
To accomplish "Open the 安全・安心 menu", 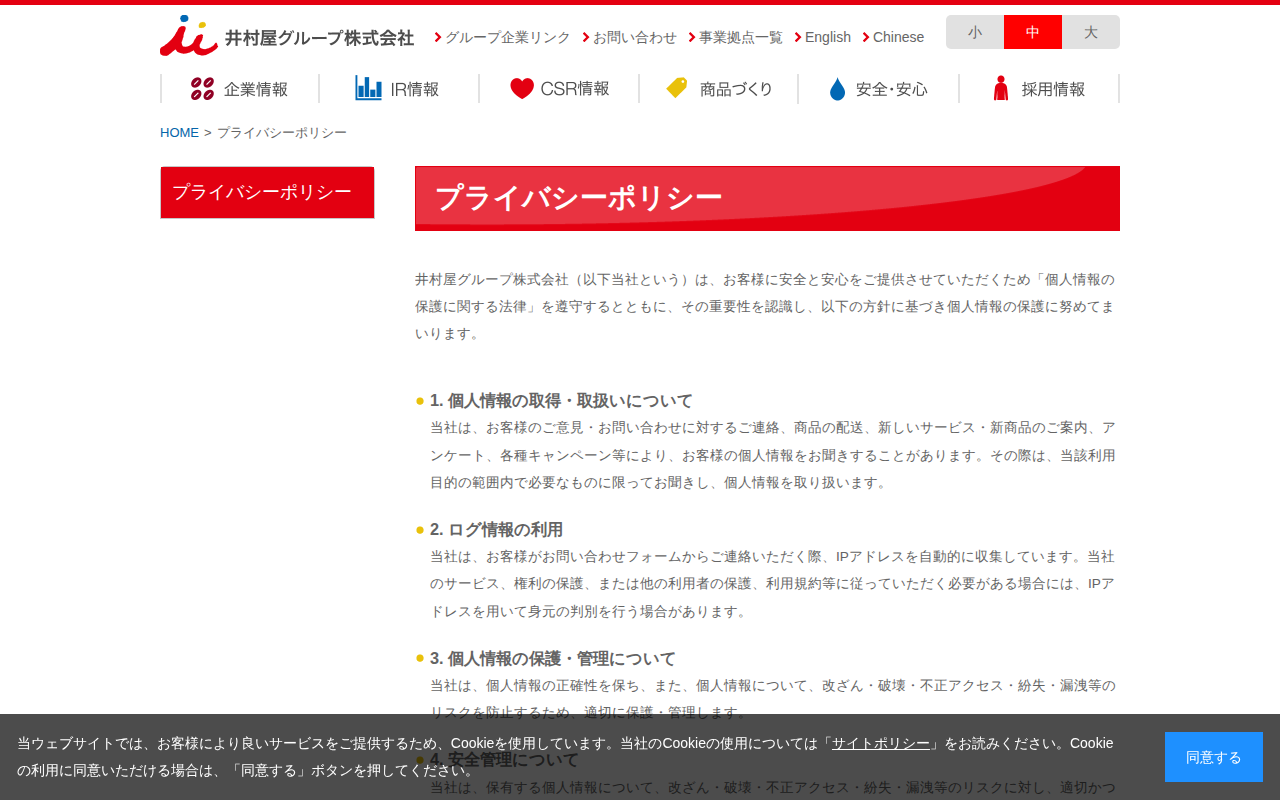I will coord(879,89).
